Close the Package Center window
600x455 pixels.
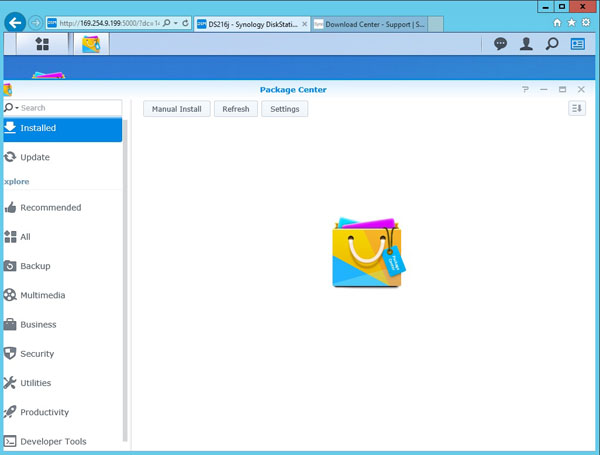coord(581,89)
